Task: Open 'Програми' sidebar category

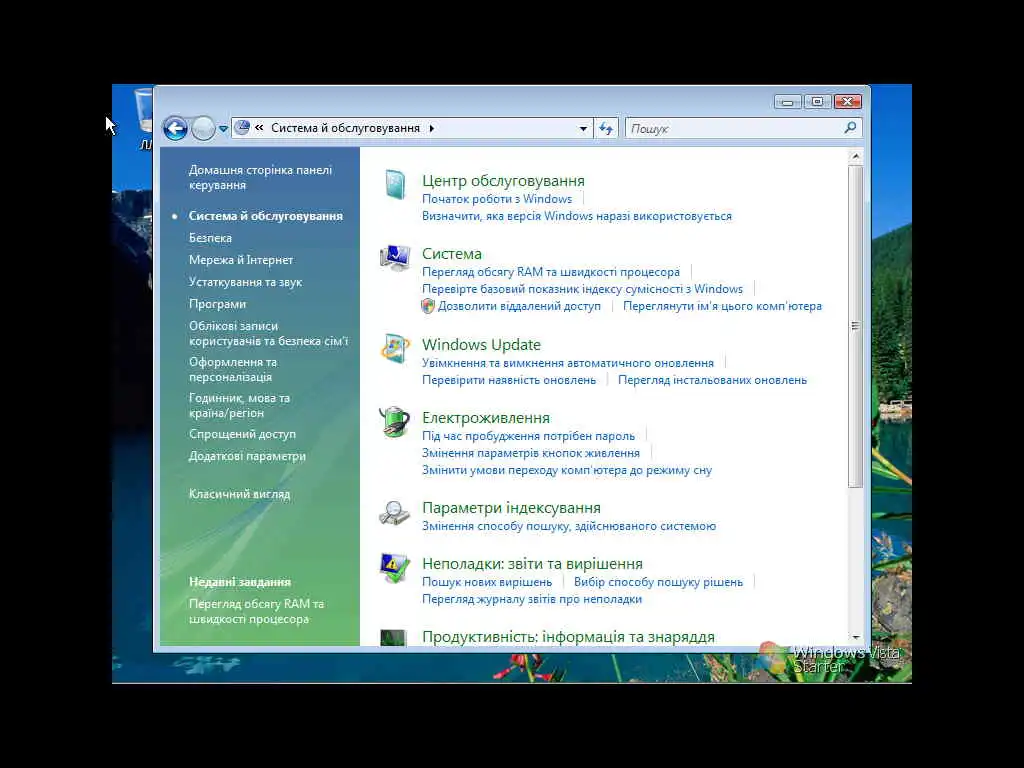Action: coord(217,304)
